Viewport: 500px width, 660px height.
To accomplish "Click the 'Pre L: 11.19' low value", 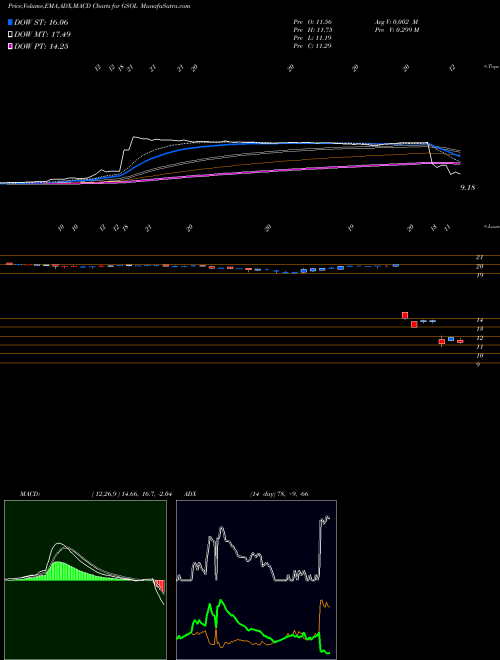I will pyautogui.click(x=313, y=37).
